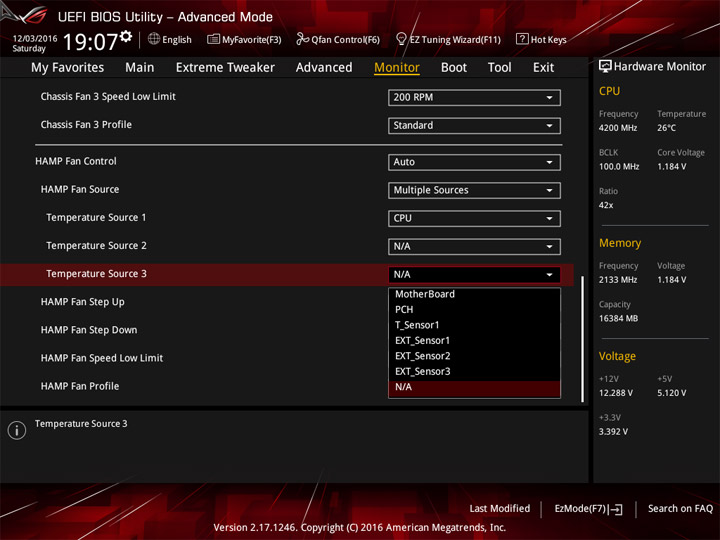The height and width of the screenshot is (540, 720).
Task: Select HAMP Fan Profile row
Action: (x=80, y=386)
